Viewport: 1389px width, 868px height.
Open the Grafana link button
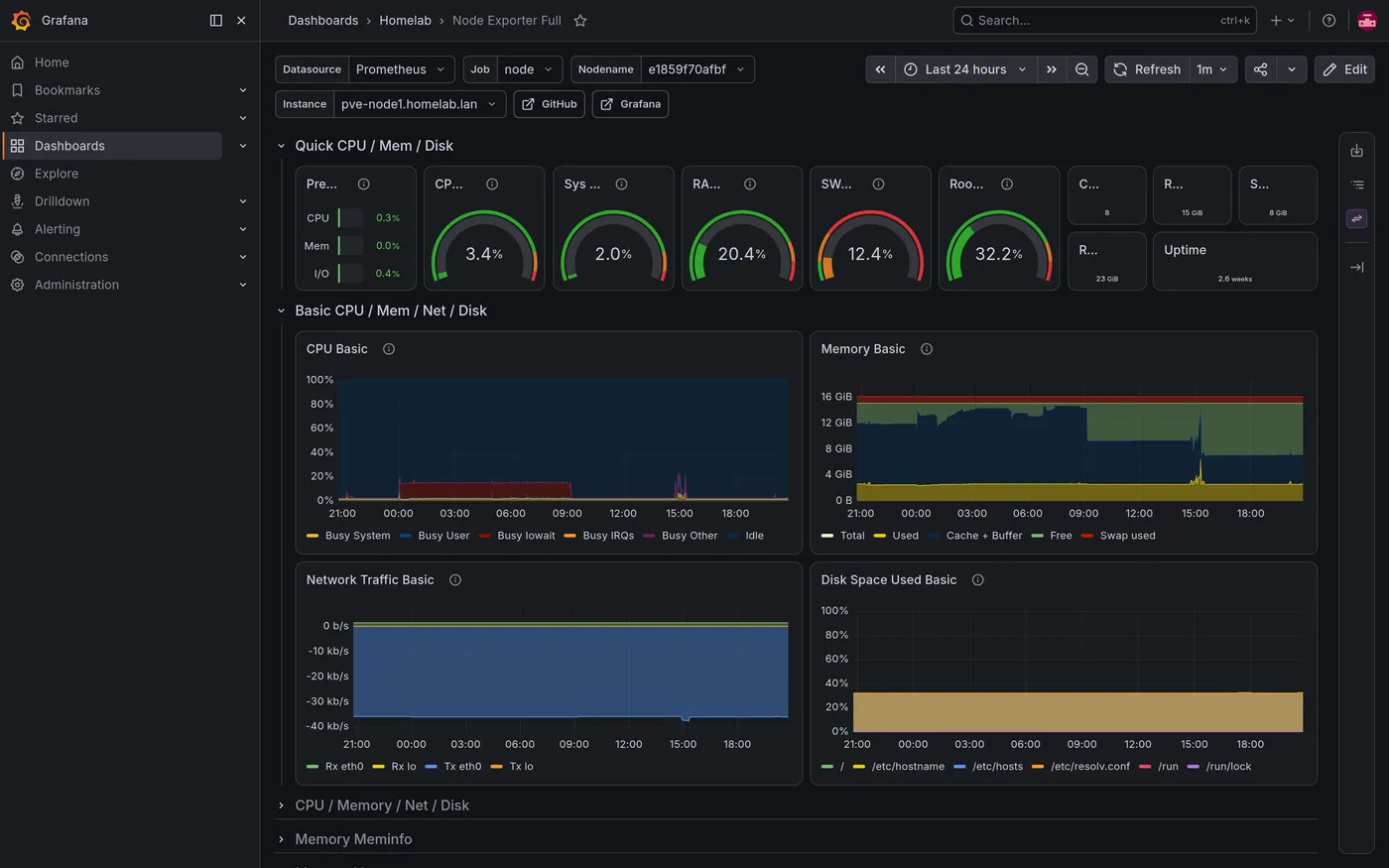(630, 104)
